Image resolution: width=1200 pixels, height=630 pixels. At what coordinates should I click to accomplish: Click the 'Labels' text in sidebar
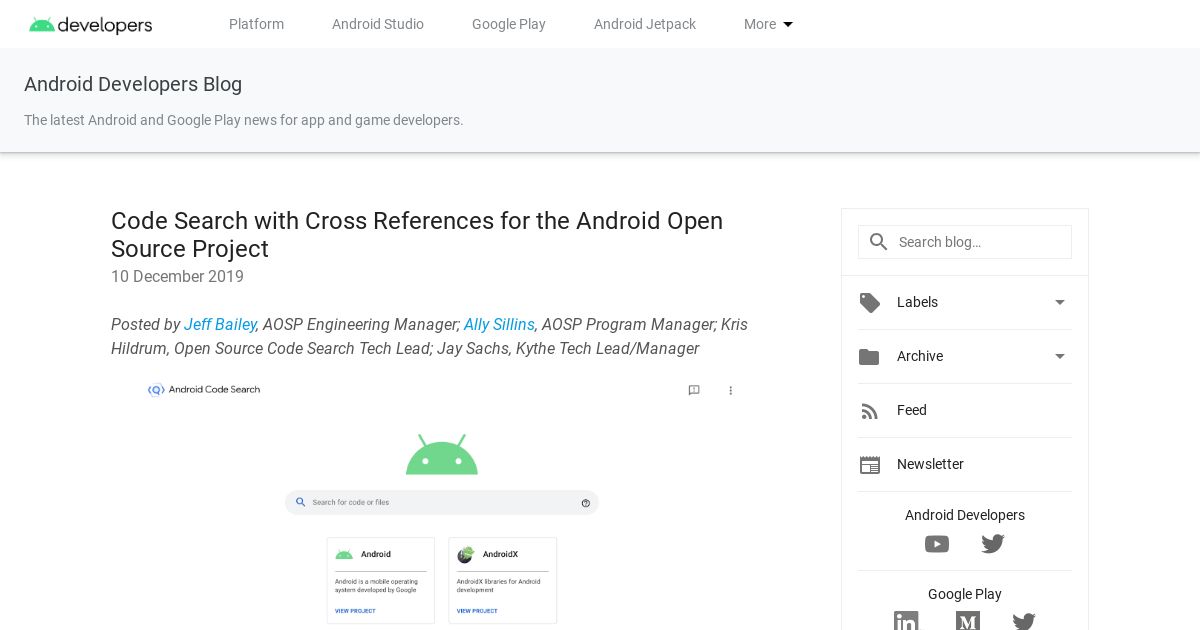pos(917,302)
